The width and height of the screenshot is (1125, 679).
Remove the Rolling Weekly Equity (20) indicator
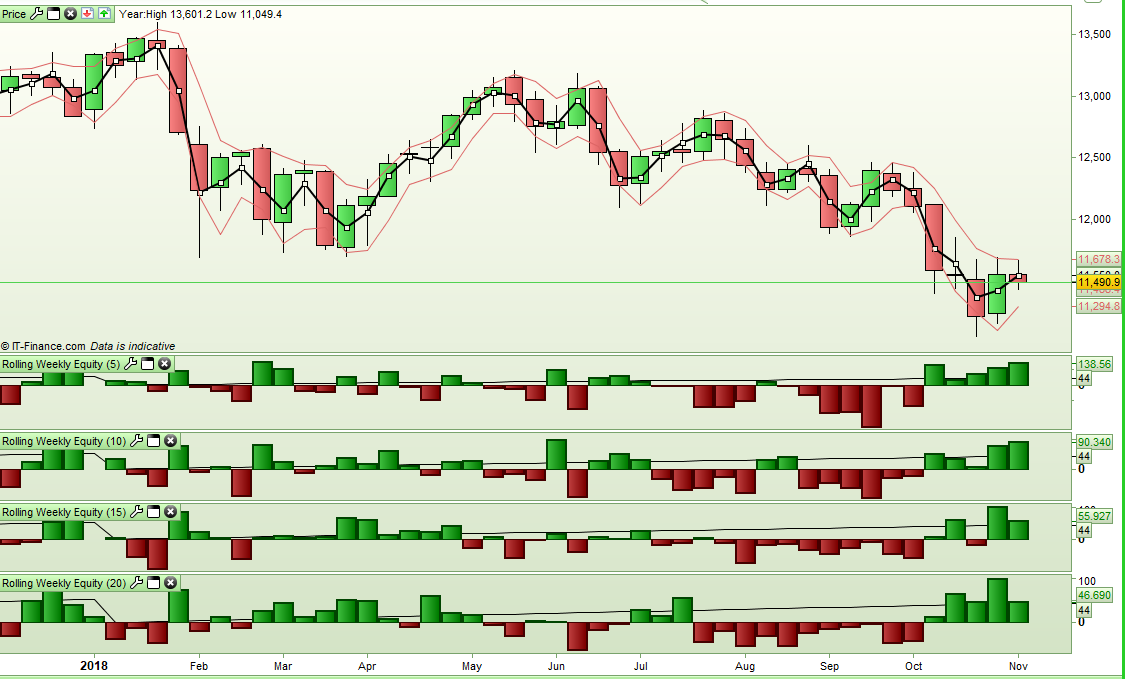(169, 583)
